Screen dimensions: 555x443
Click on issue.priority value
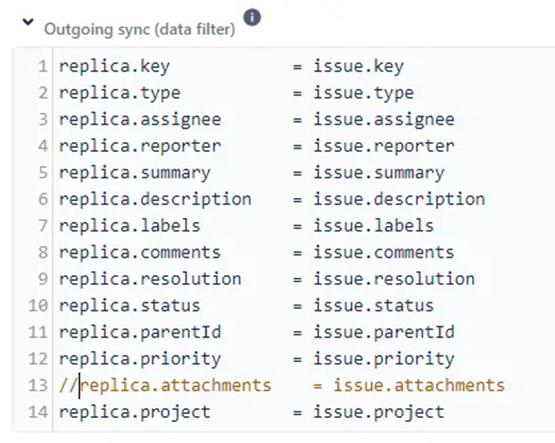click(x=384, y=359)
